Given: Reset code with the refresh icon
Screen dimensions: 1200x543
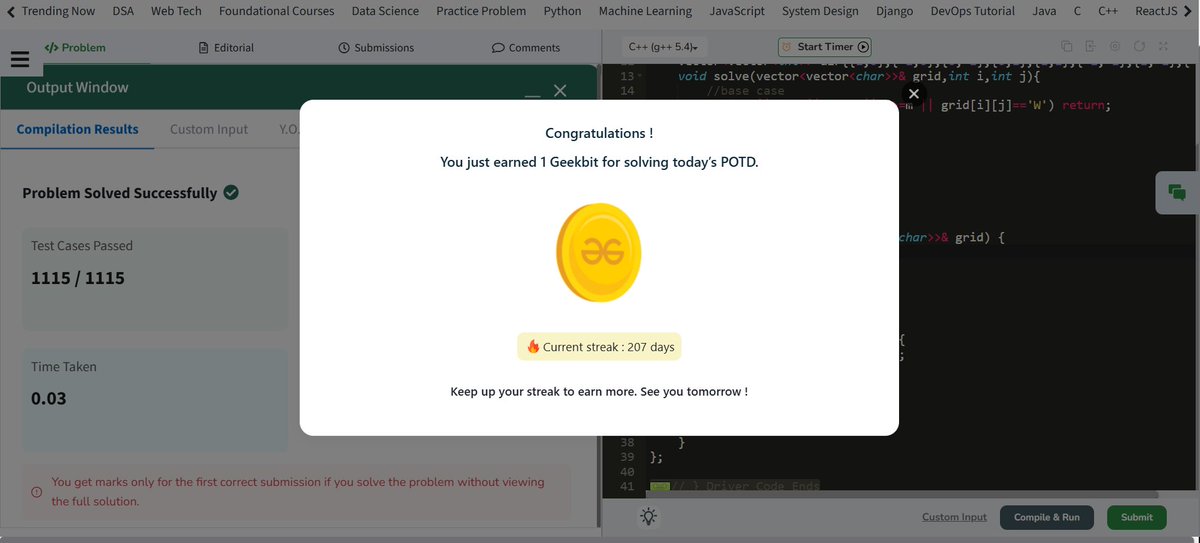Looking at the screenshot, I should tap(1139, 47).
